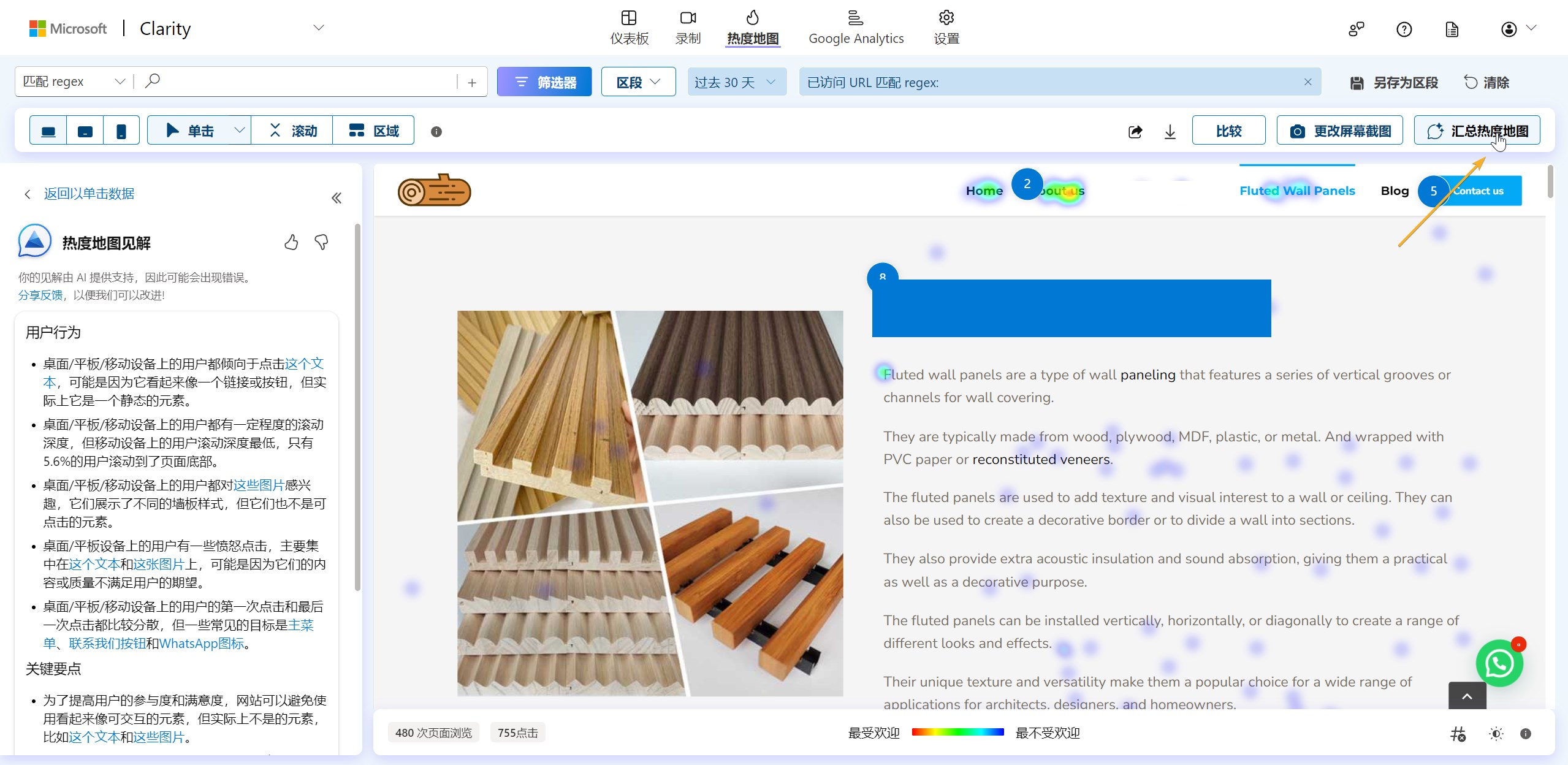Click the share heatmap icon
1568x765 pixels.
click(x=1135, y=131)
